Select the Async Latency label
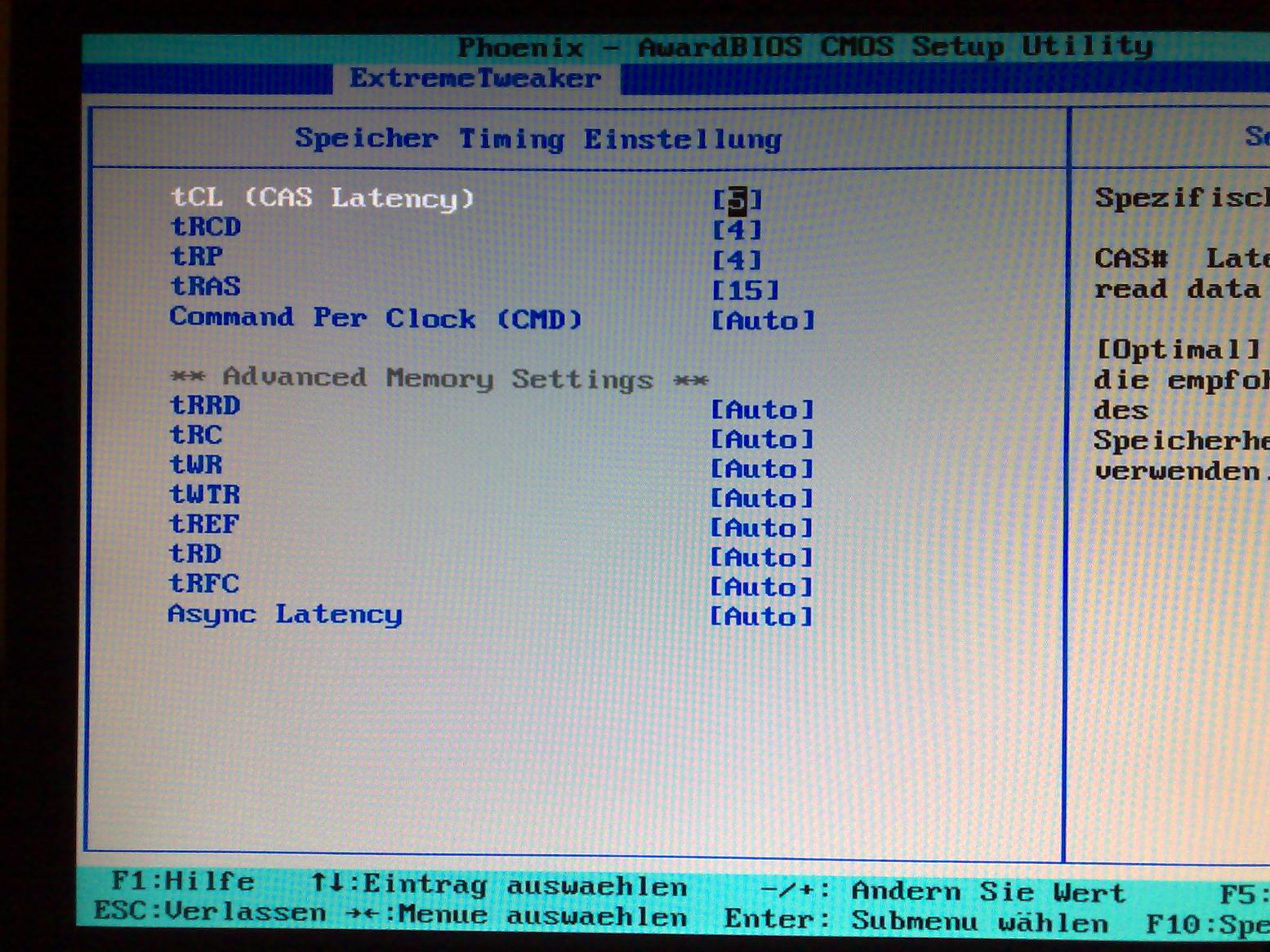This screenshot has height=952, width=1270. (285, 614)
